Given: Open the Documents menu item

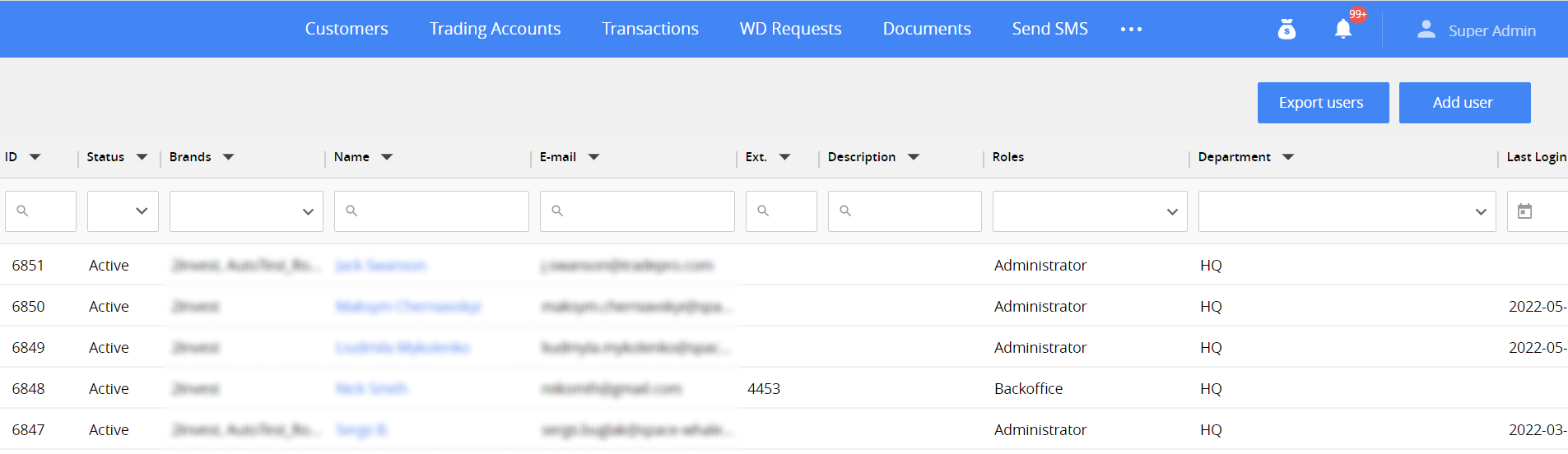Looking at the screenshot, I should (x=927, y=29).
